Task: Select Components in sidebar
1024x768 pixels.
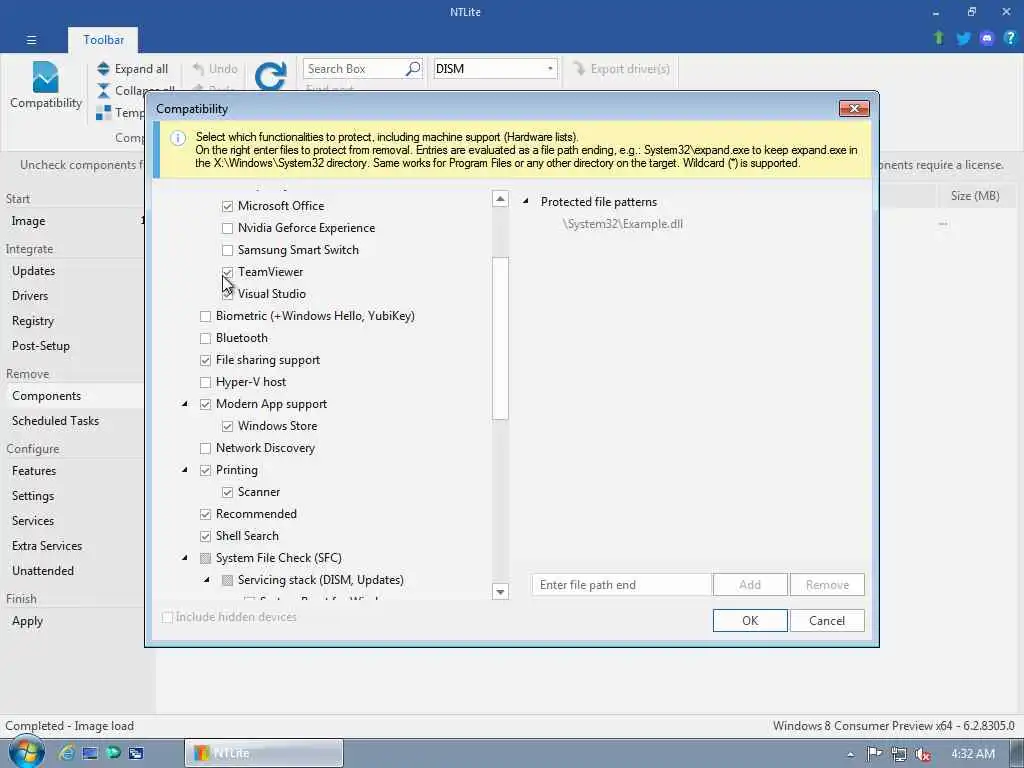Action: coord(46,396)
